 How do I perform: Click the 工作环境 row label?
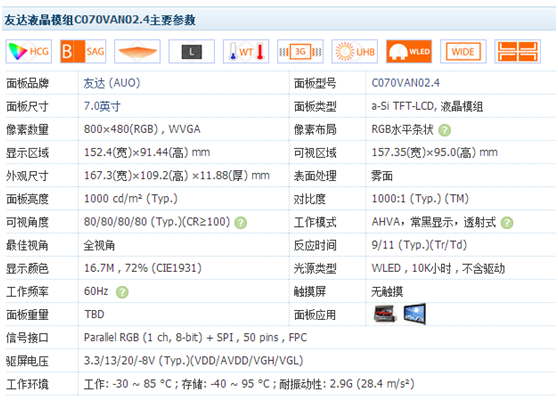click(x=27, y=384)
